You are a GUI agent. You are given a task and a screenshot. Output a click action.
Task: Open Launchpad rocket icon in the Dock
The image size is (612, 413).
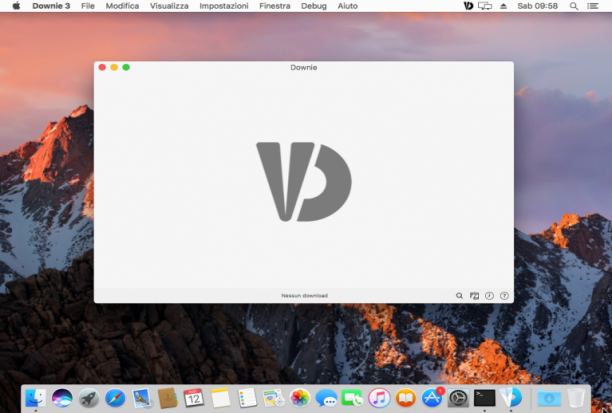point(89,398)
